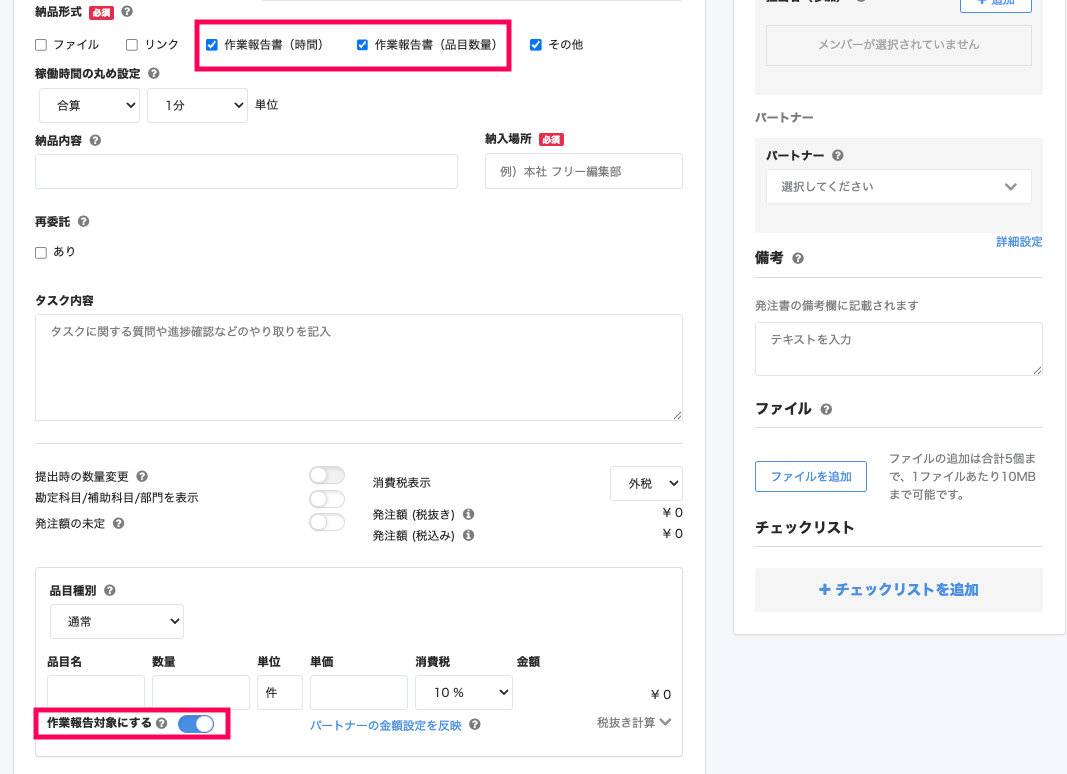Viewport: 1067px width, 774px height.
Task: Uncheck 作業報告書（品目数量）checkbox
Action: click(362, 45)
